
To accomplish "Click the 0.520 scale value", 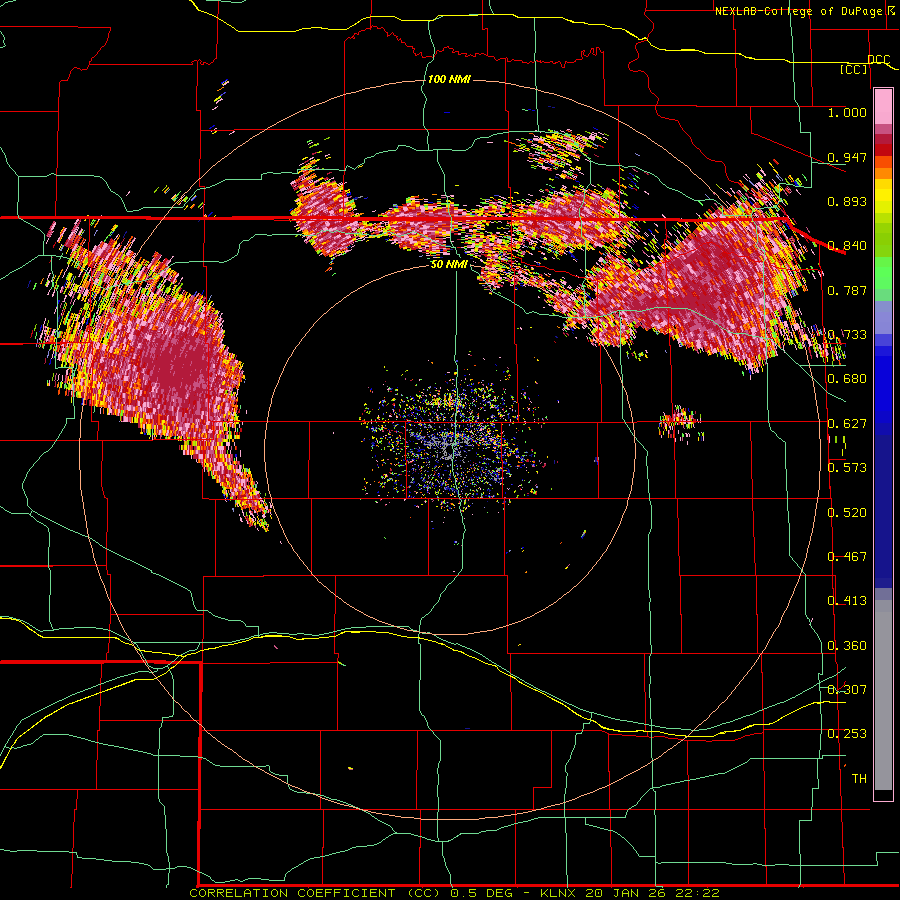I will [x=847, y=513].
